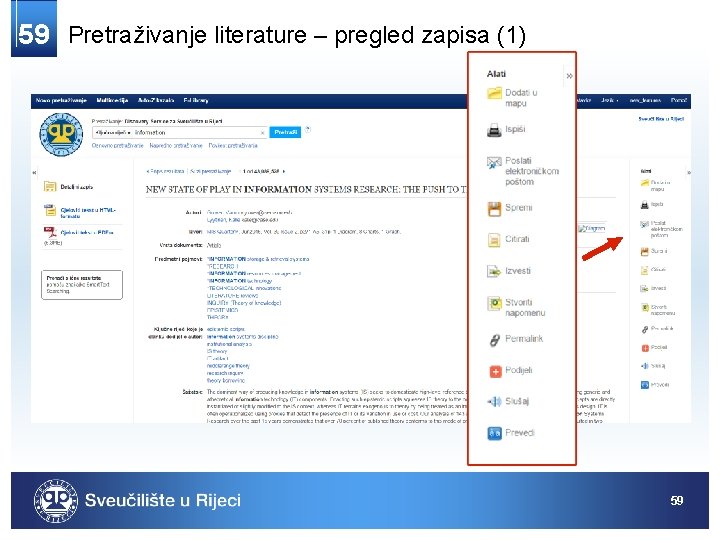Click the broken Diagram image thumbnail
The height and width of the screenshot is (540, 720).
click(591, 228)
